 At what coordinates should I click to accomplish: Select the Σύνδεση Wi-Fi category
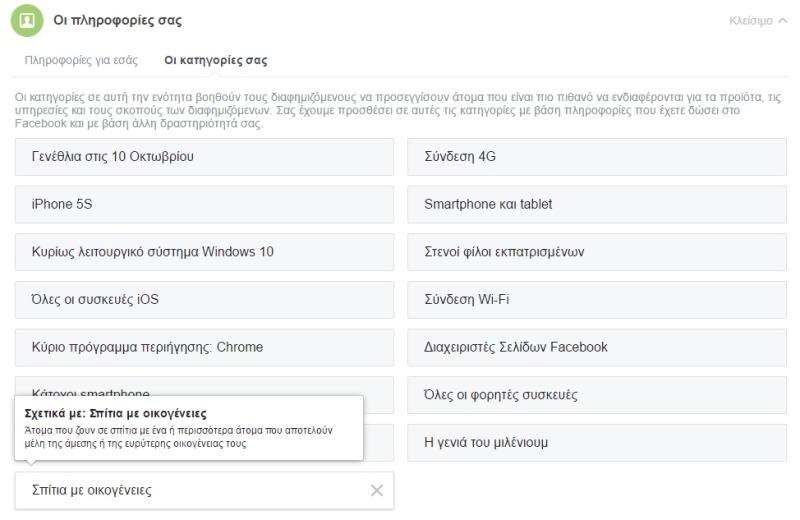(x=596, y=299)
